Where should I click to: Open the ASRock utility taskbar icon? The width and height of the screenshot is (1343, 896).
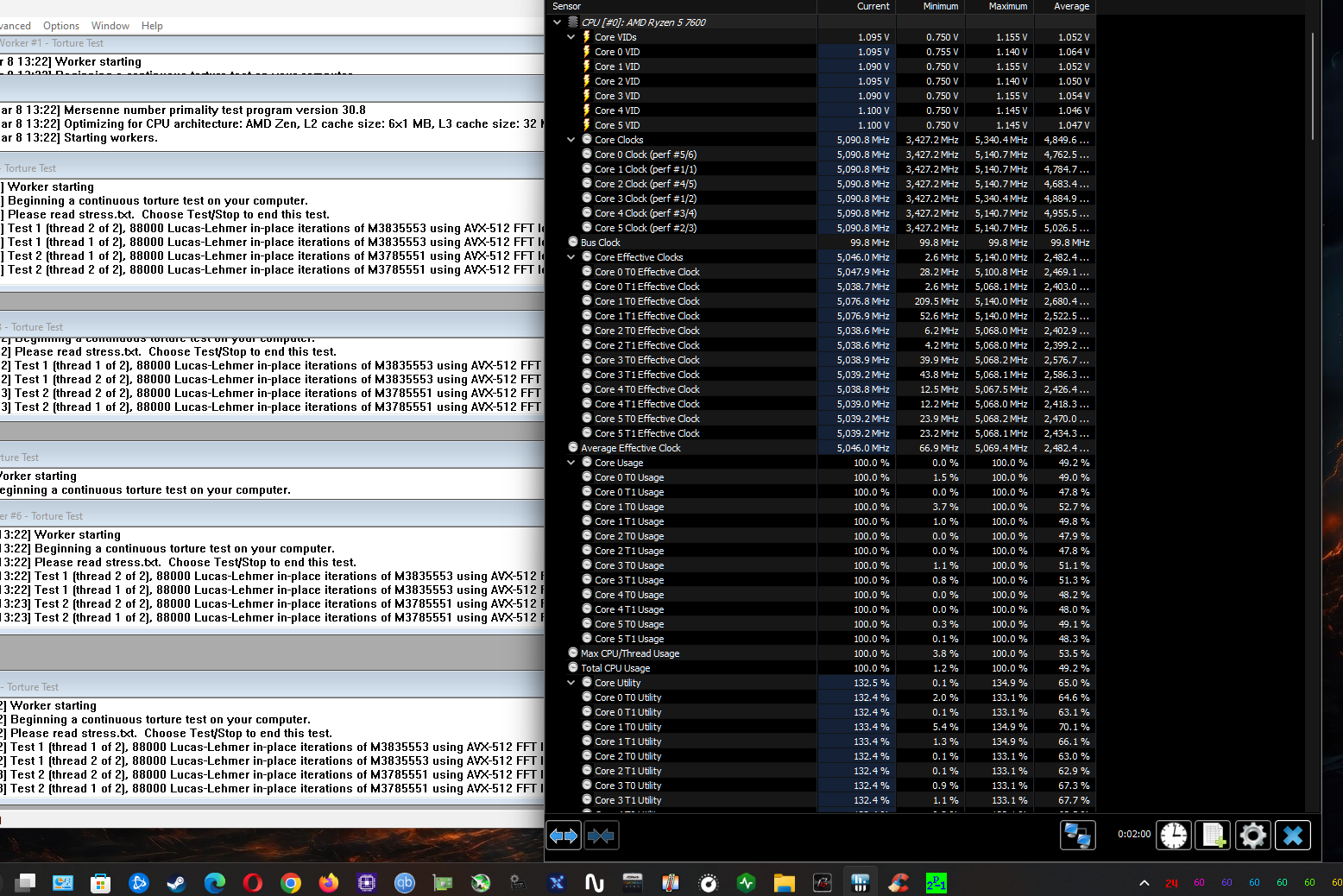(633, 882)
